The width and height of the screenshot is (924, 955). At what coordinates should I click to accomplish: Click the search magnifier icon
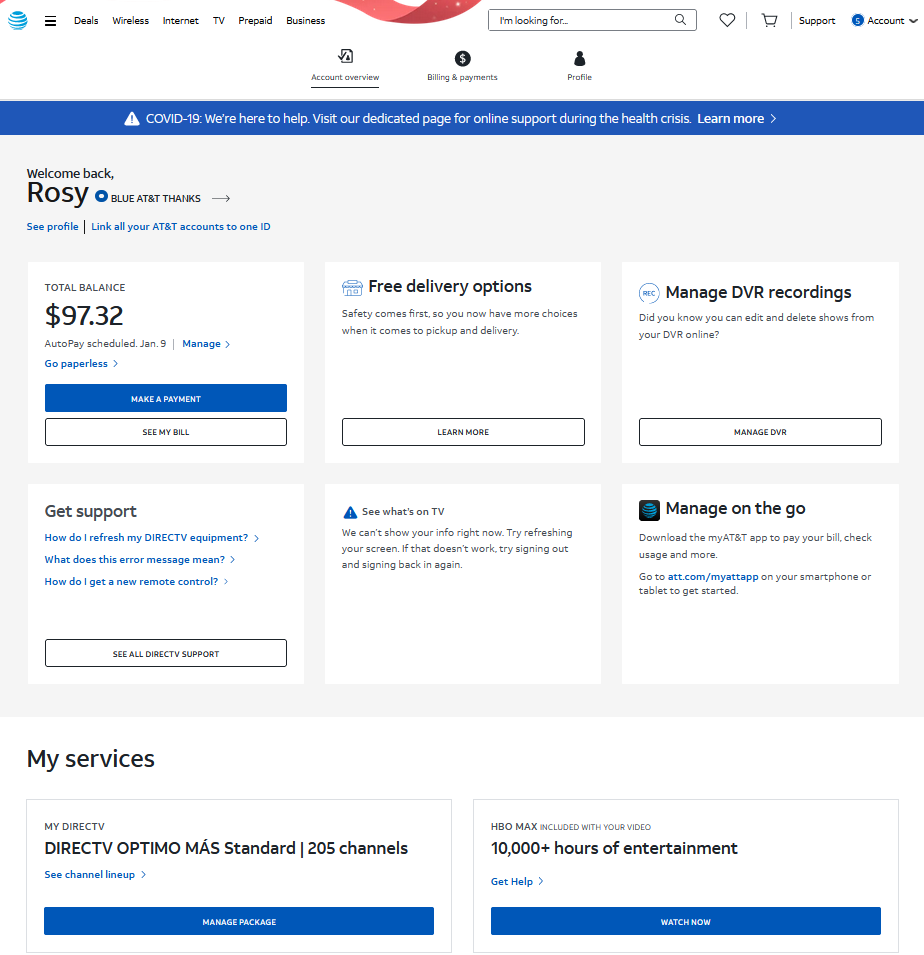point(681,20)
